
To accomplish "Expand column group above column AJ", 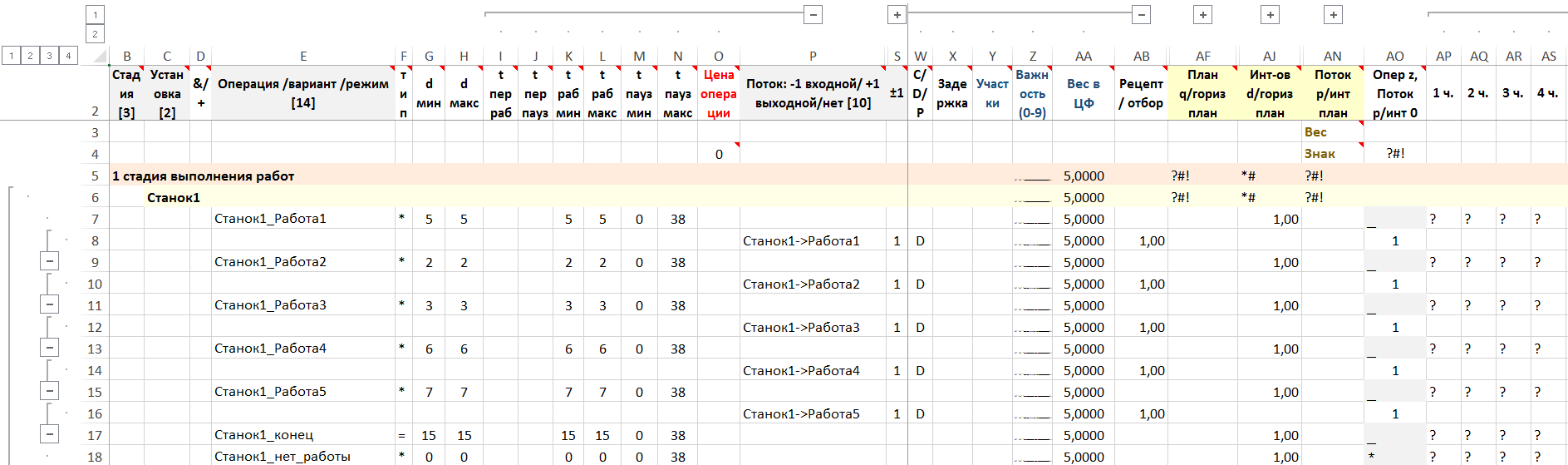I will coord(1270,15).
